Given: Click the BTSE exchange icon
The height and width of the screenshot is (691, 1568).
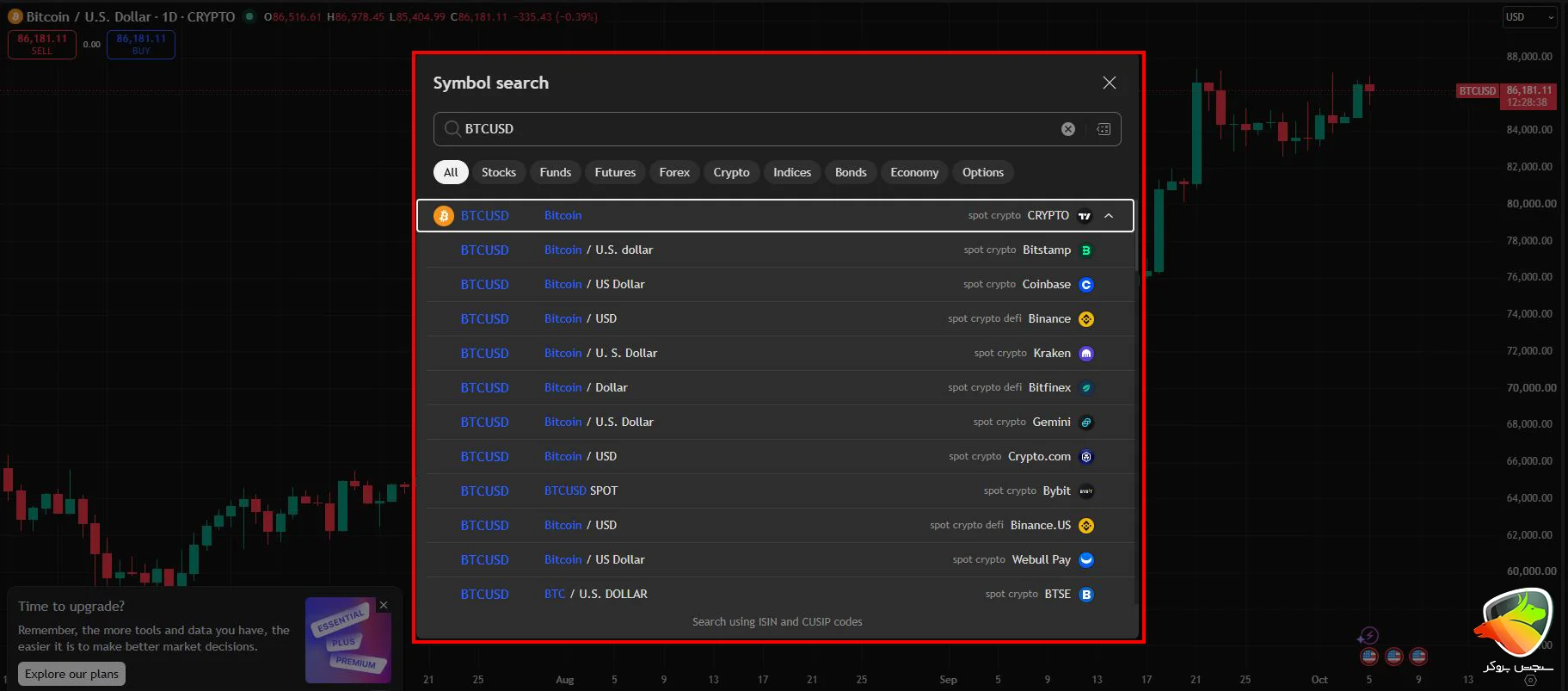Looking at the screenshot, I should [x=1086, y=595].
